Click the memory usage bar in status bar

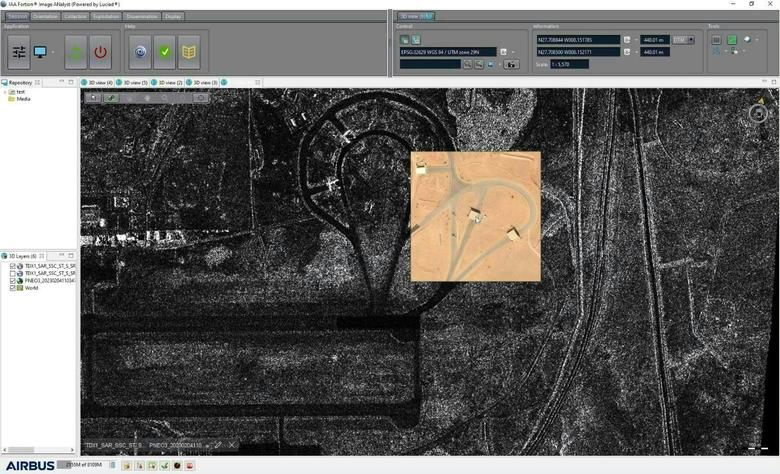84,465
